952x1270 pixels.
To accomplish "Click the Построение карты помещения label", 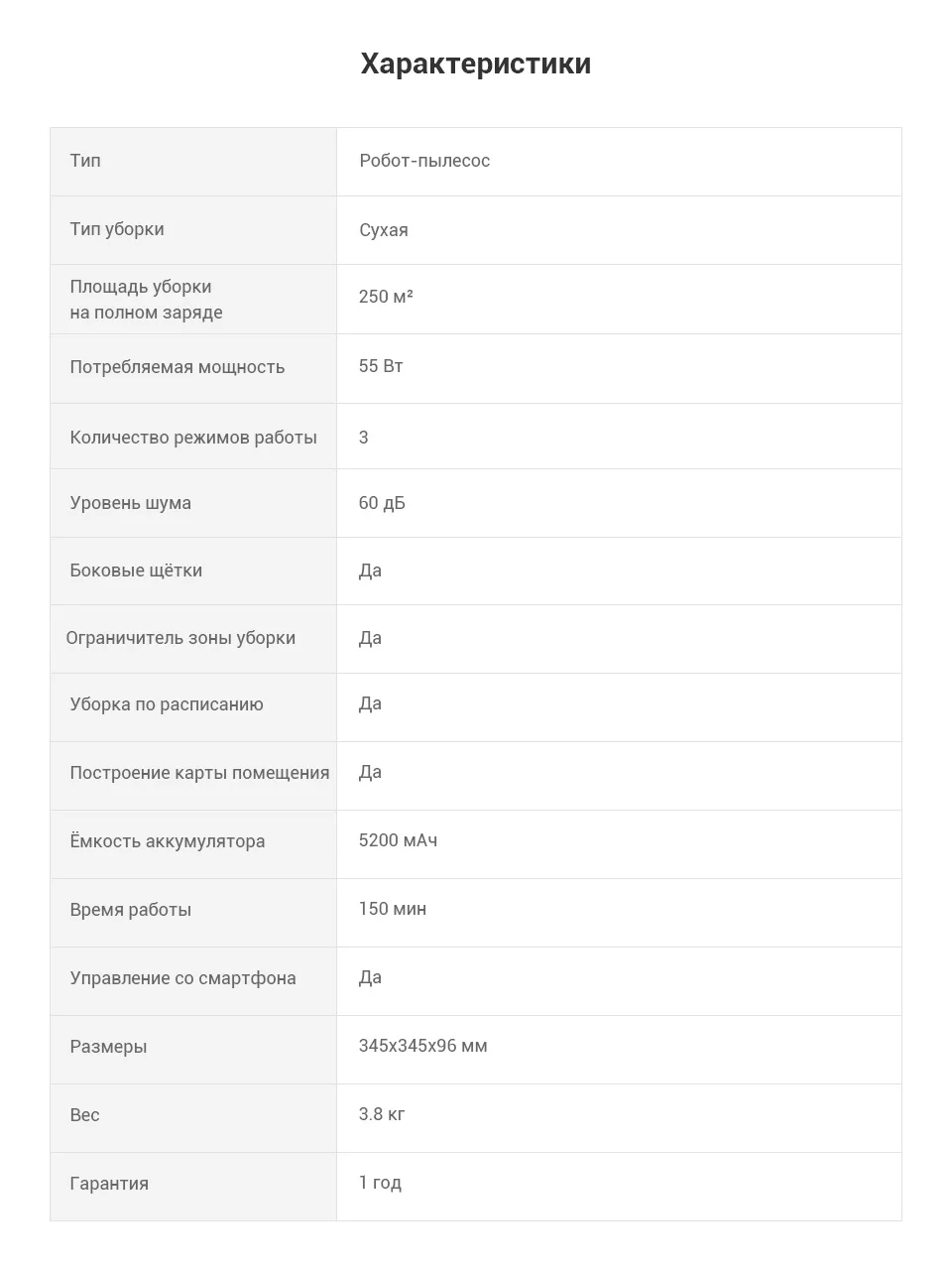I will click(199, 773).
